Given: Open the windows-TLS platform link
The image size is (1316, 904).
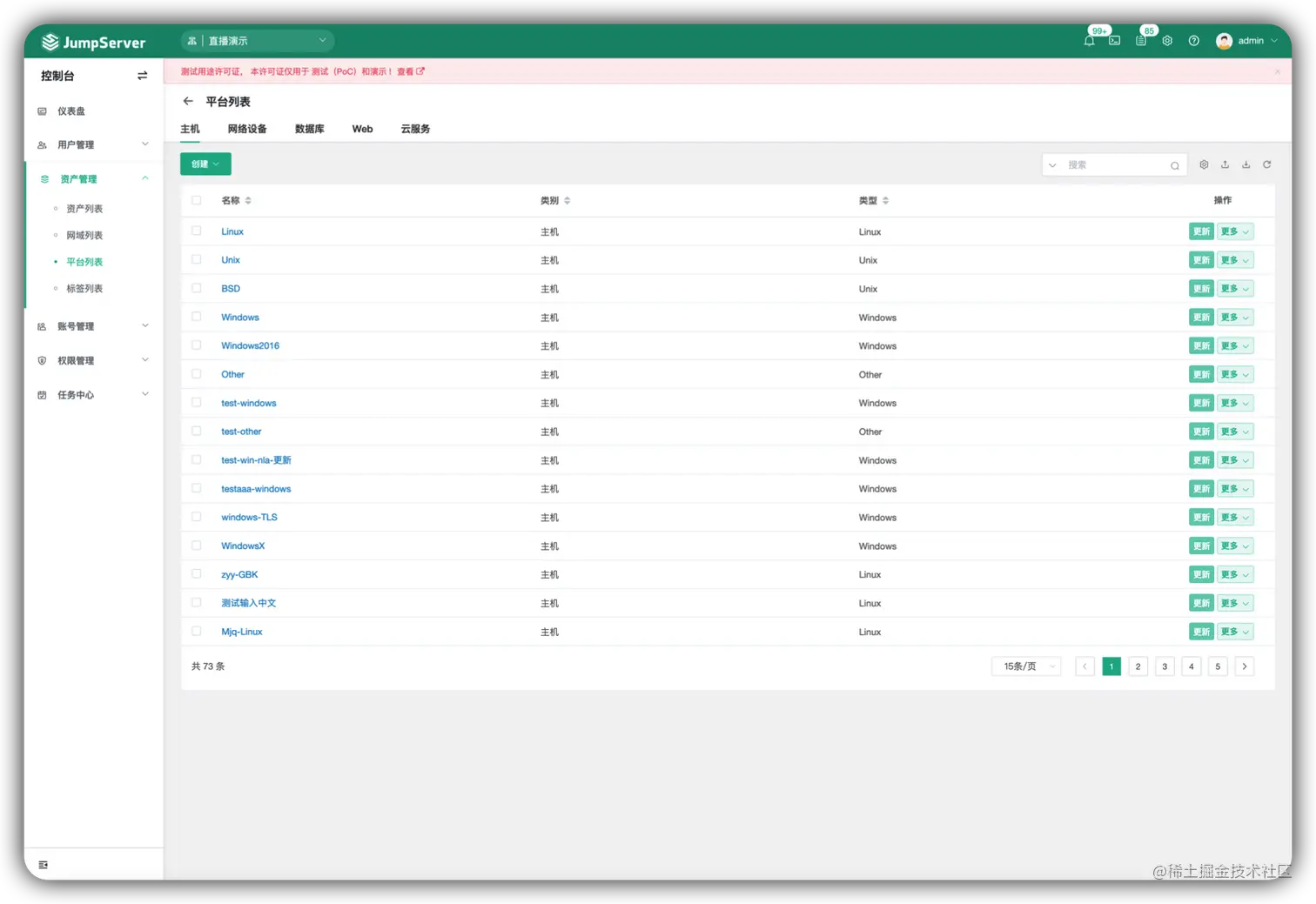Looking at the screenshot, I should [249, 518].
